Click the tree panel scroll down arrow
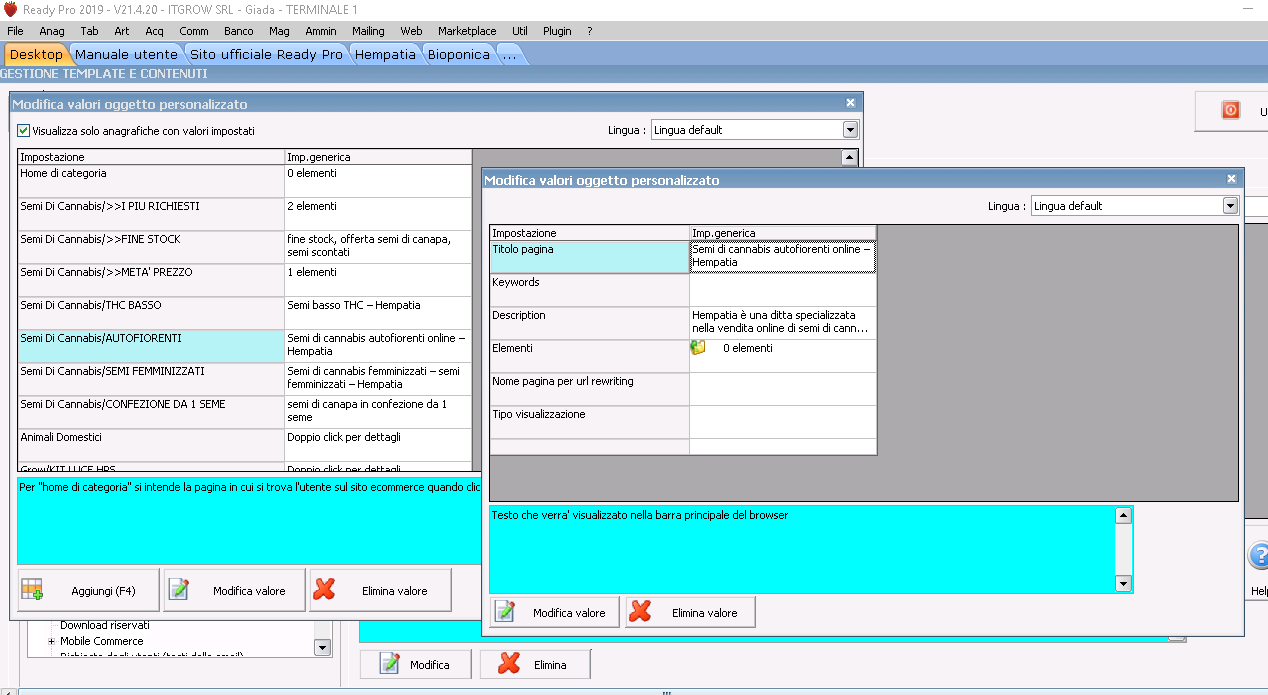Image resolution: width=1268 pixels, height=695 pixels. tap(322, 647)
